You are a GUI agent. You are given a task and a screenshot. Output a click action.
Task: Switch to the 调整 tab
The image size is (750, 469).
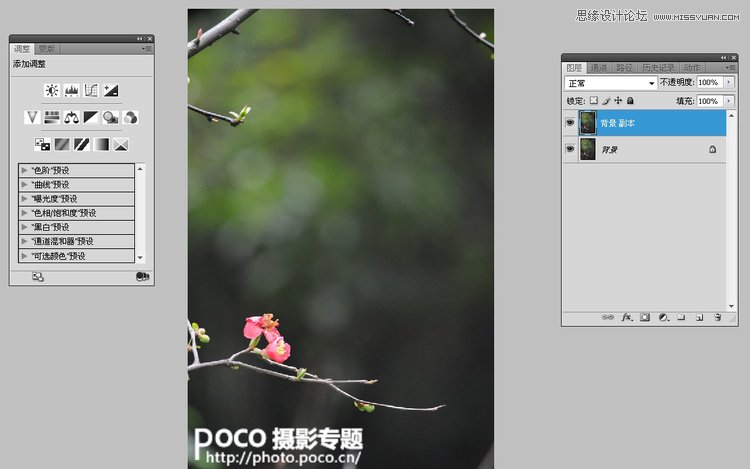point(22,49)
